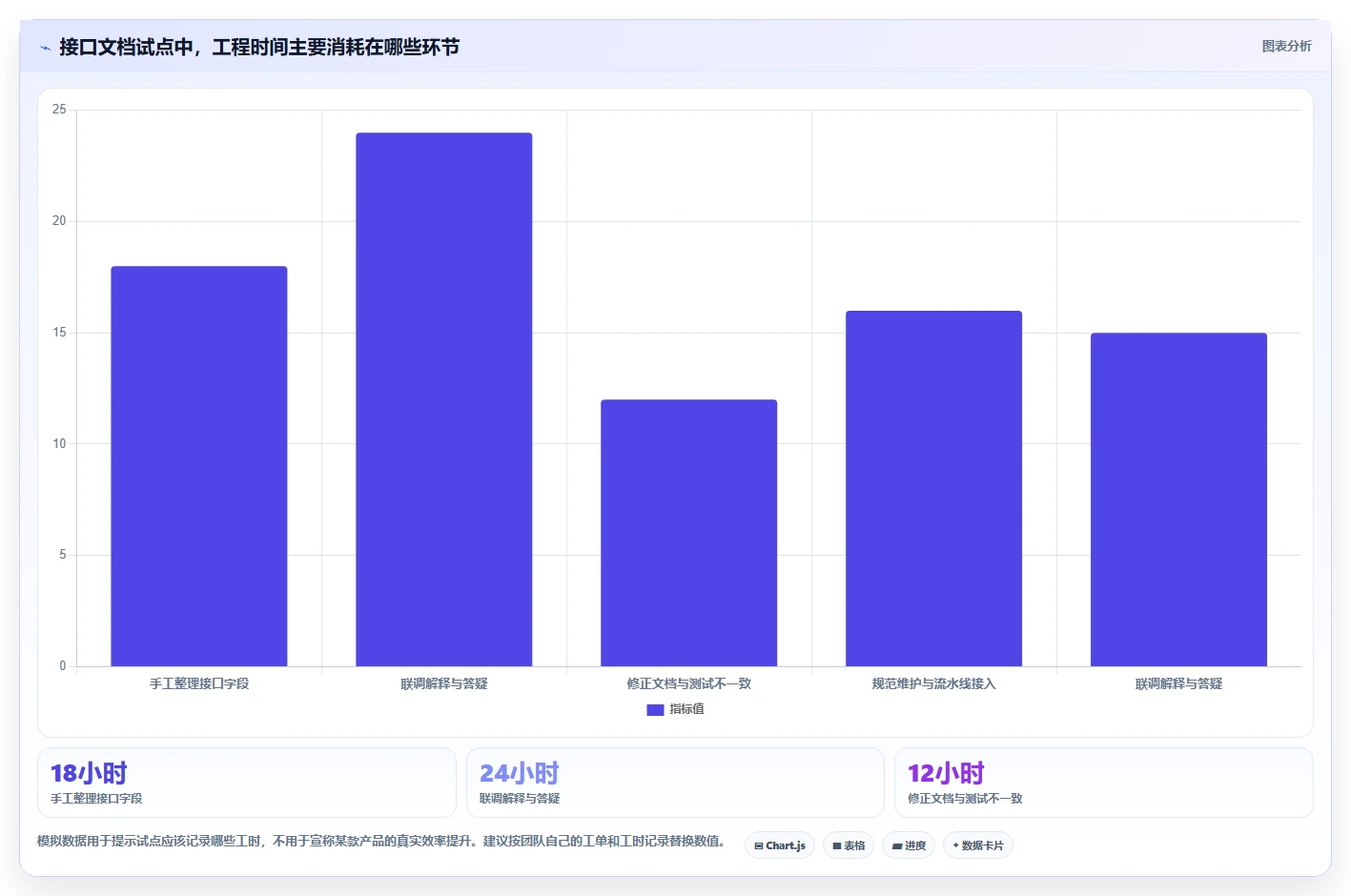Click the y-axis tick label 0
This screenshot has width=1351, height=896.
(63, 666)
